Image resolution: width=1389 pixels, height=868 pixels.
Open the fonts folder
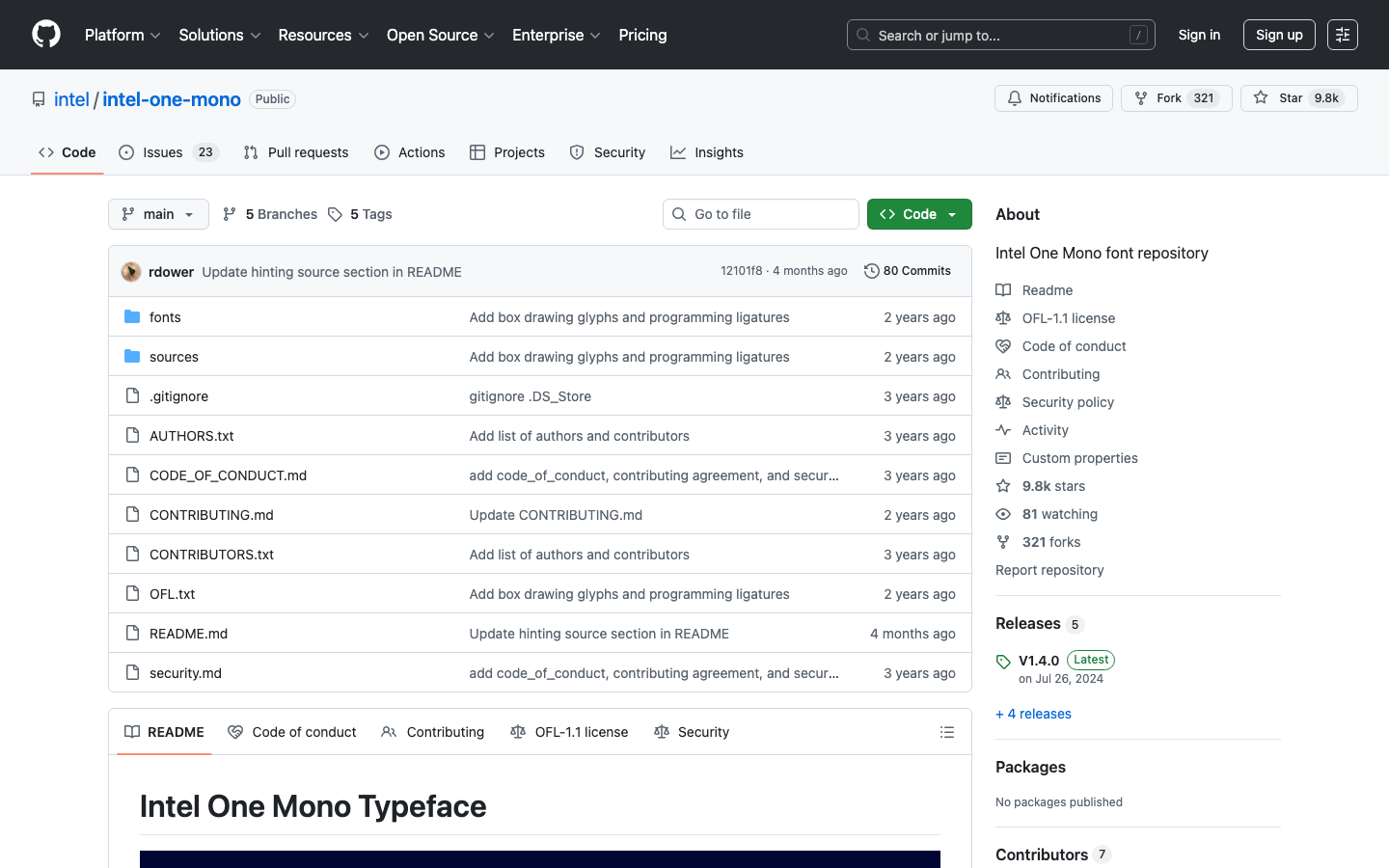click(165, 317)
